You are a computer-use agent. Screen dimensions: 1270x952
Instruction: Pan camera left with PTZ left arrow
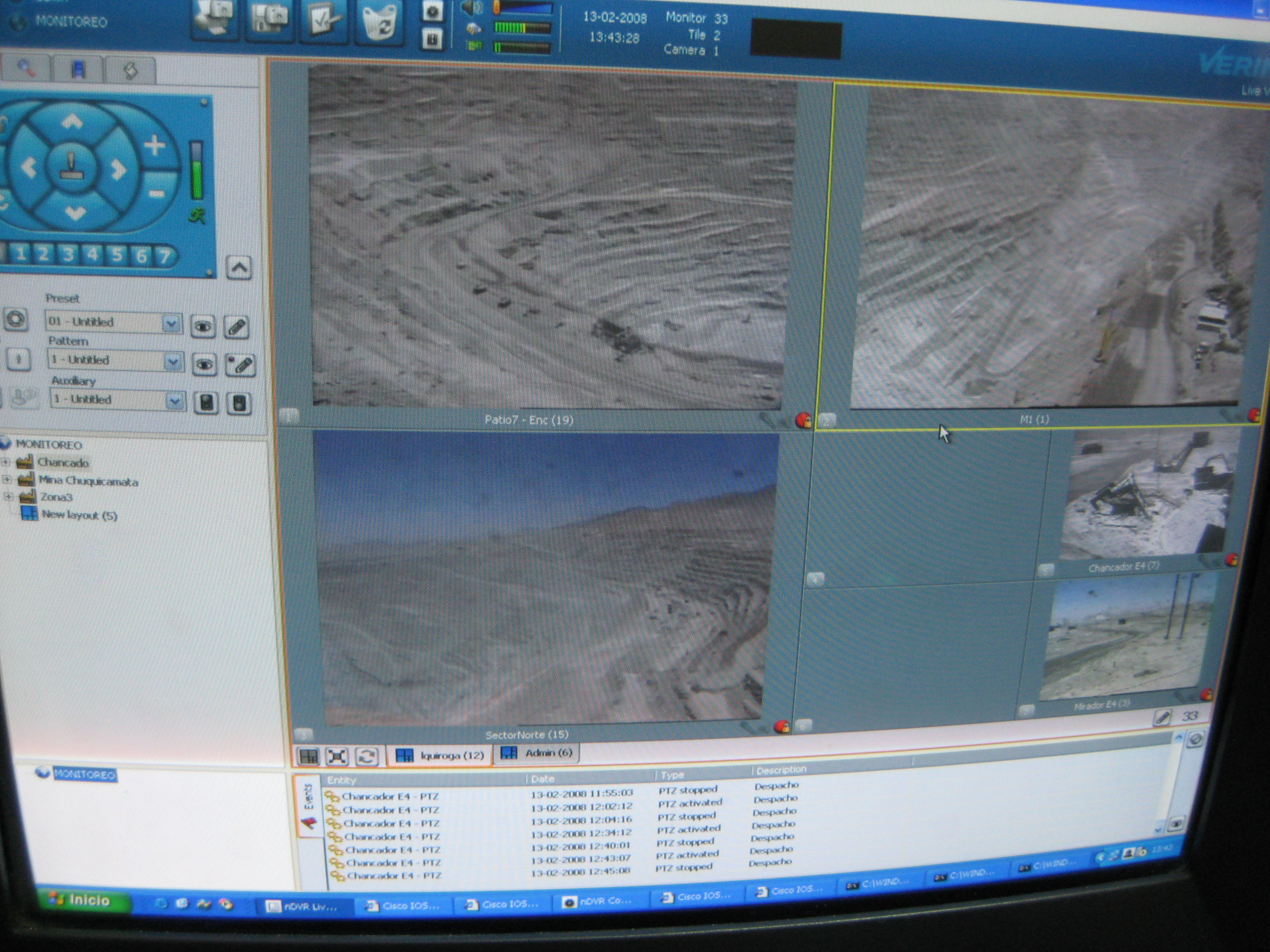tap(28, 168)
